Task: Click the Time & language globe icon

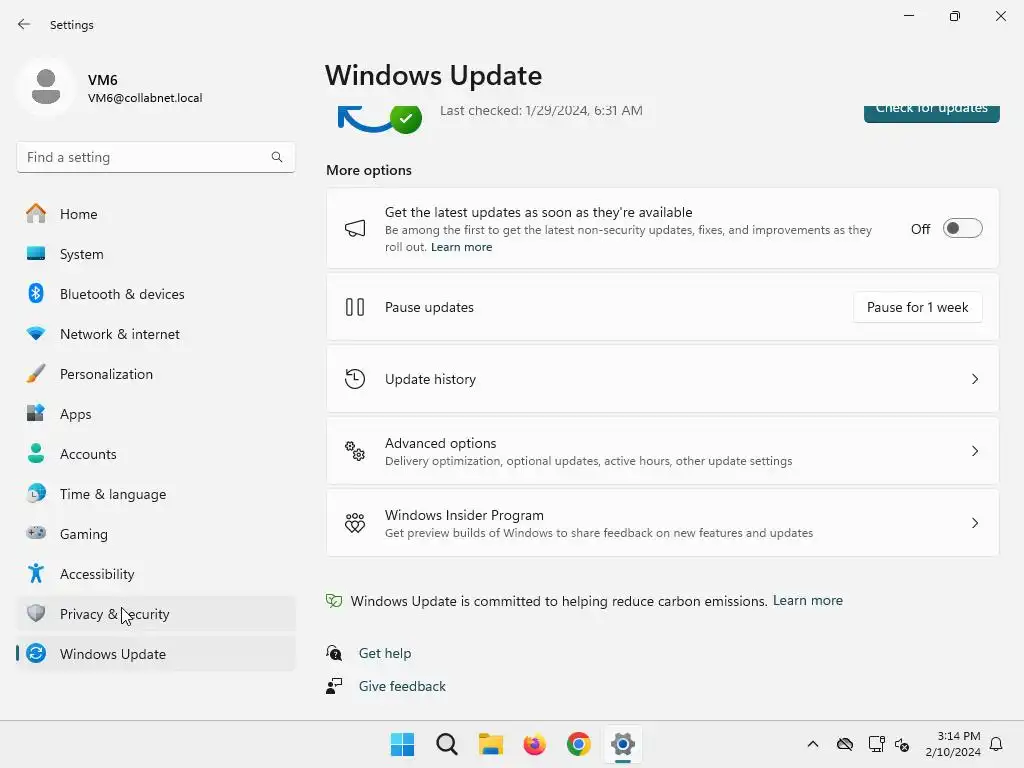Action: coord(36,493)
